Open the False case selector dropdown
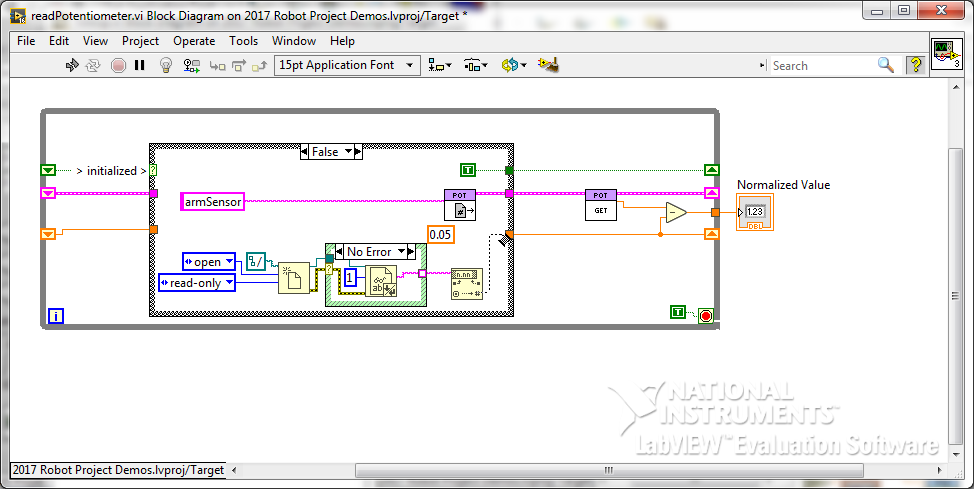 [x=331, y=152]
